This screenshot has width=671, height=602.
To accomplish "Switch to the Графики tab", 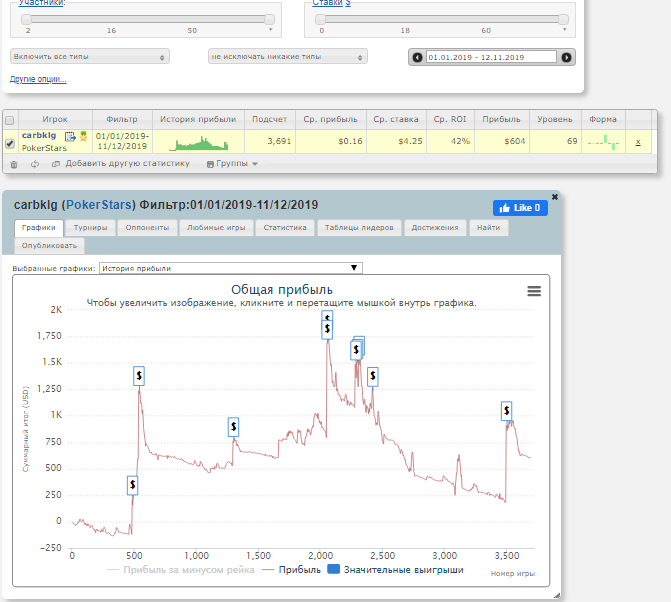I will tap(39, 228).
